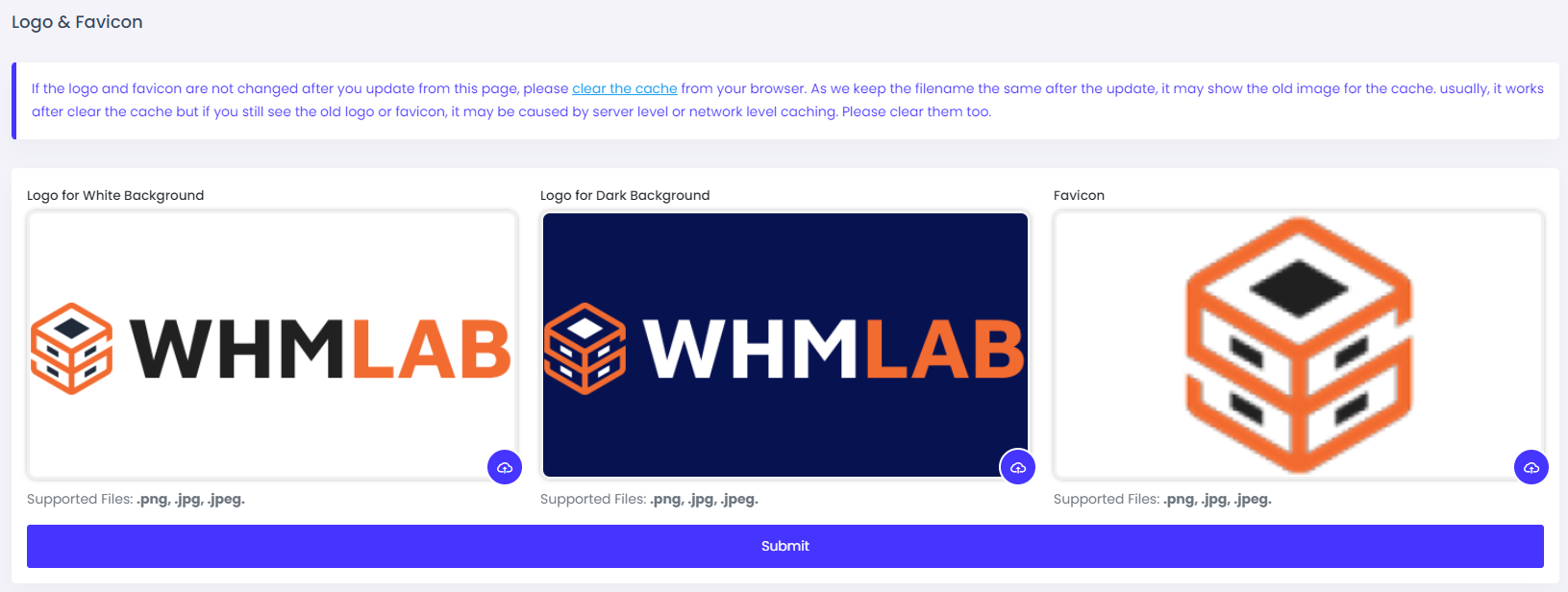1568x592 pixels.
Task: Click supported files text under white logo
Action: 136,499
